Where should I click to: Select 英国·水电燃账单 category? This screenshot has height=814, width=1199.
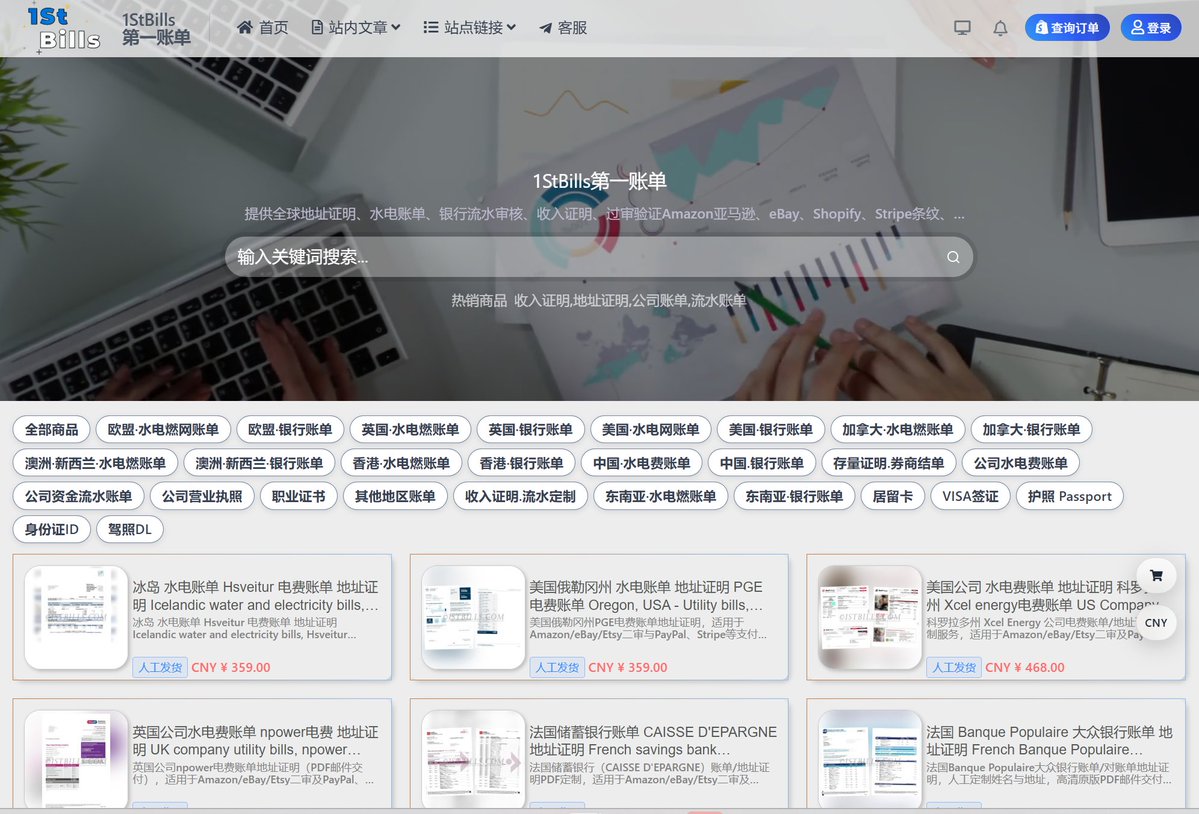point(410,430)
